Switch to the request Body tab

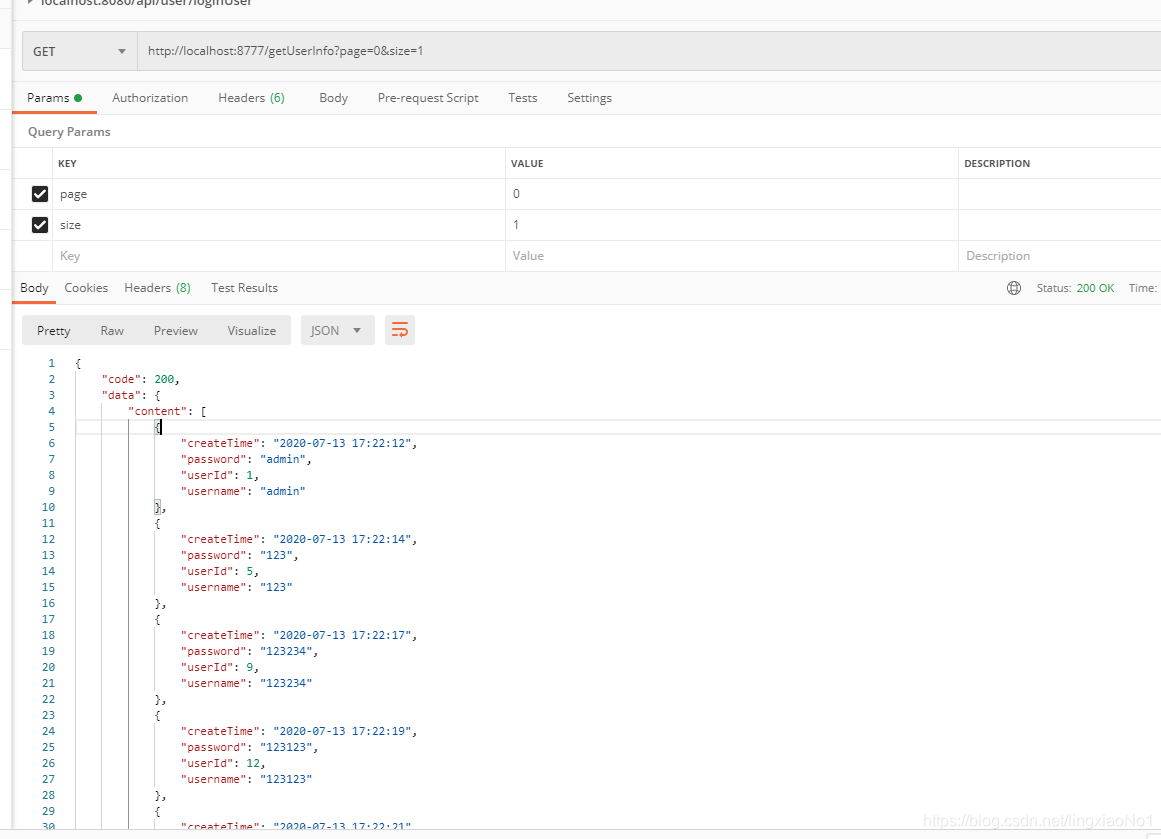333,98
